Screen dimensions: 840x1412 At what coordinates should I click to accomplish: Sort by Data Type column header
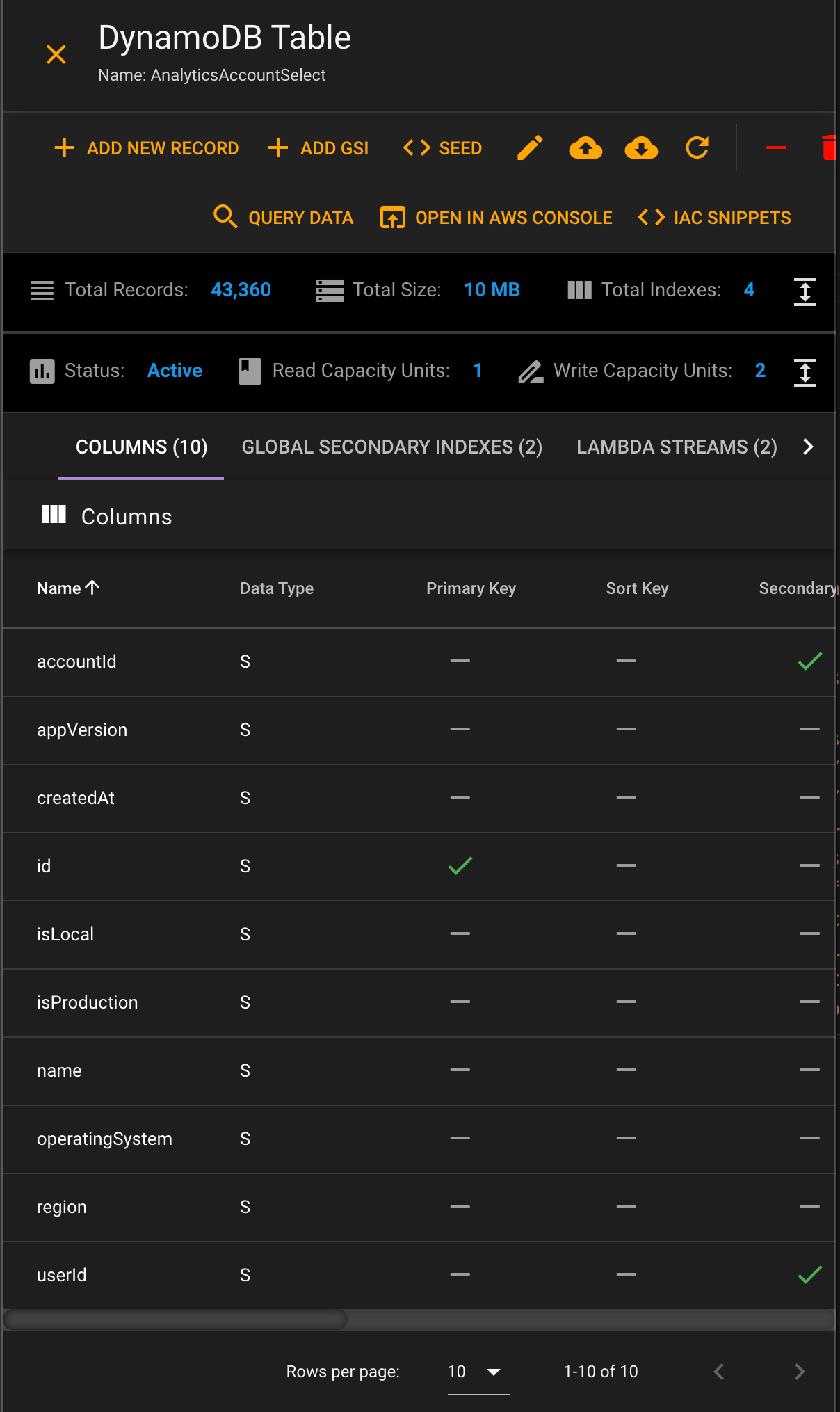coord(277,588)
